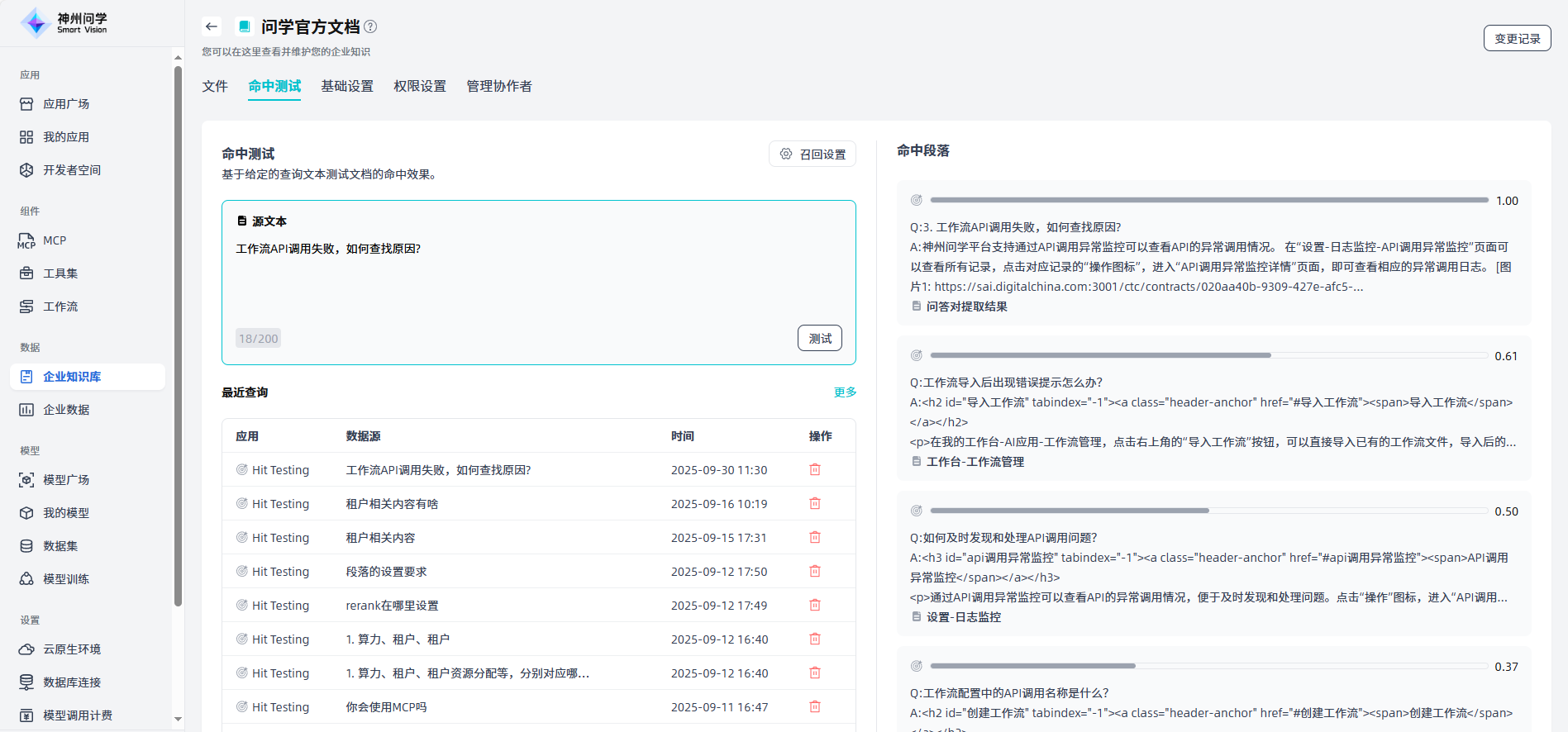Click the back arrow beside 问学官方文档
This screenshot has width=1568, height=732.
coord(212,26)
